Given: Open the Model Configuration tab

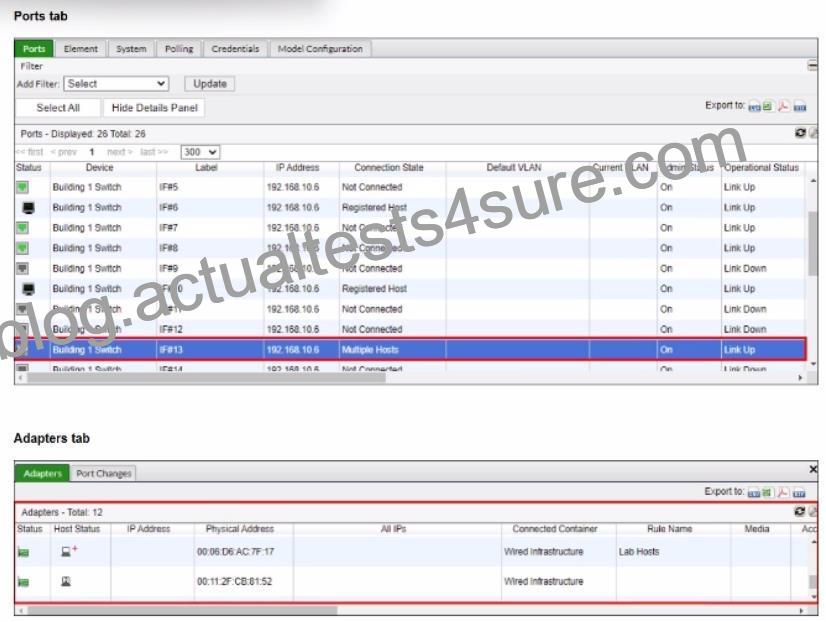Looking at the screenshot, I should (x=320, y=48).
